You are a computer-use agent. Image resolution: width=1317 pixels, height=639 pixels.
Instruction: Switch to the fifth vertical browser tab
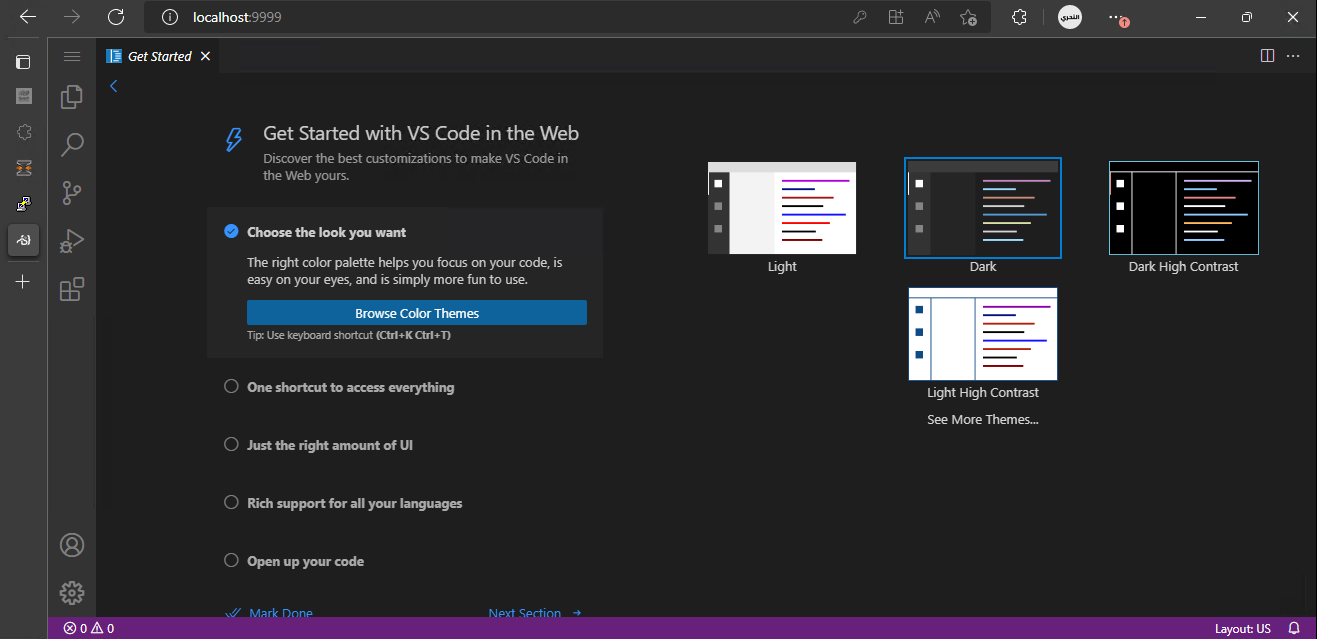[x=24, y=204]
